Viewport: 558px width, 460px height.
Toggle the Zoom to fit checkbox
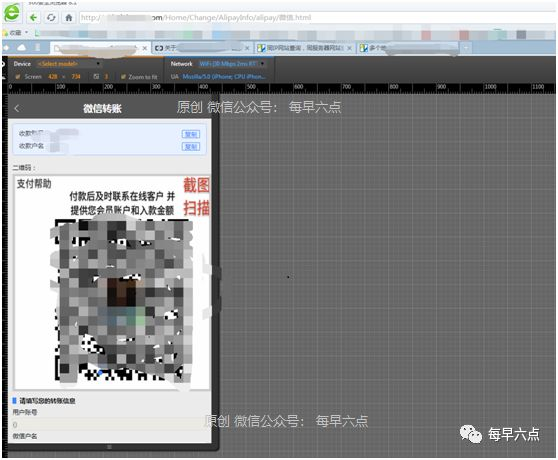point(123,76)
